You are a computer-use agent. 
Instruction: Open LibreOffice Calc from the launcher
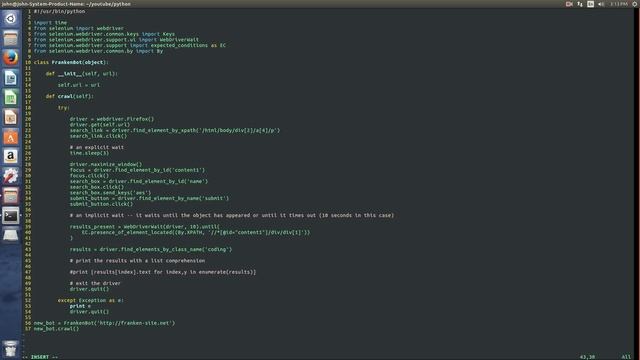pos(11,97)
